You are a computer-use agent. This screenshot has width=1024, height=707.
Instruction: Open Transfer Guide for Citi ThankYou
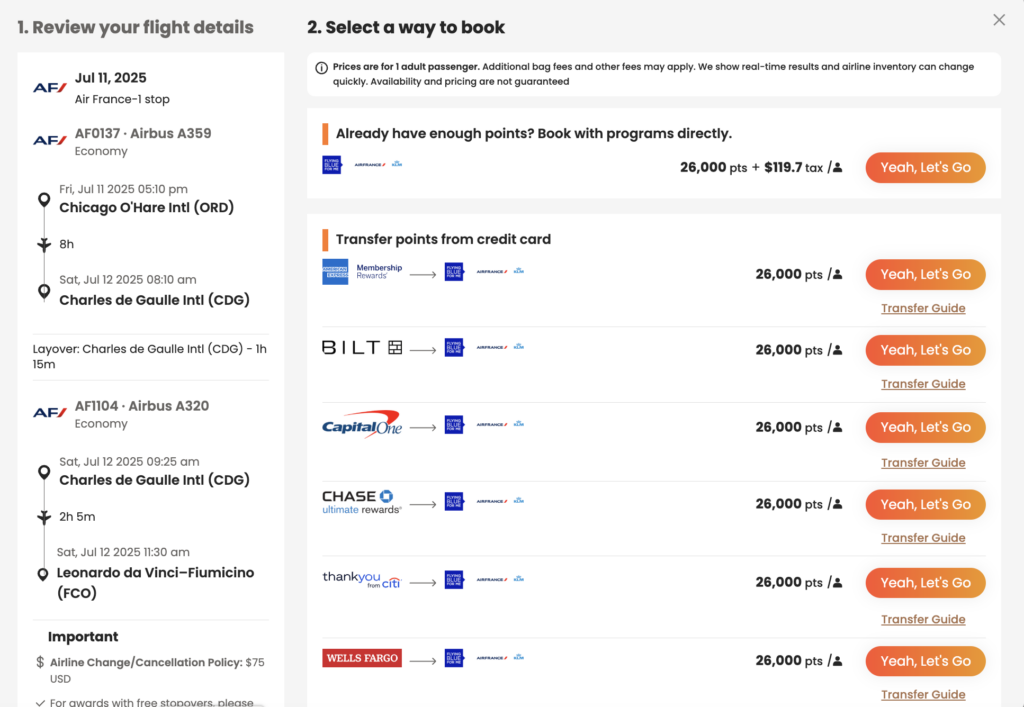pos(923,620)
